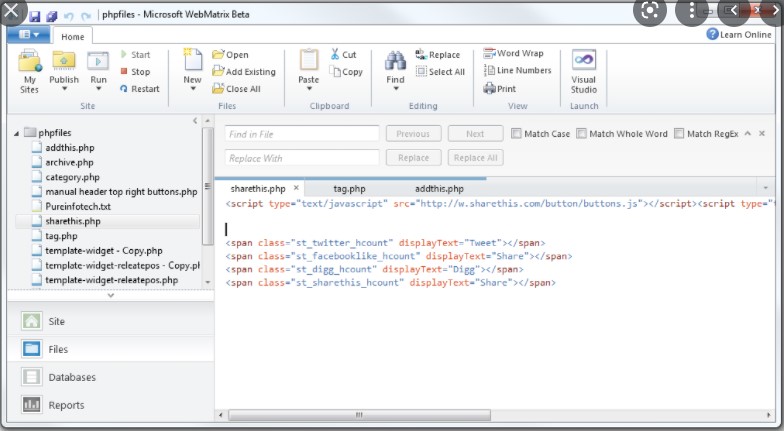Select template-widget - Copy.php file

tap(104, 250)
